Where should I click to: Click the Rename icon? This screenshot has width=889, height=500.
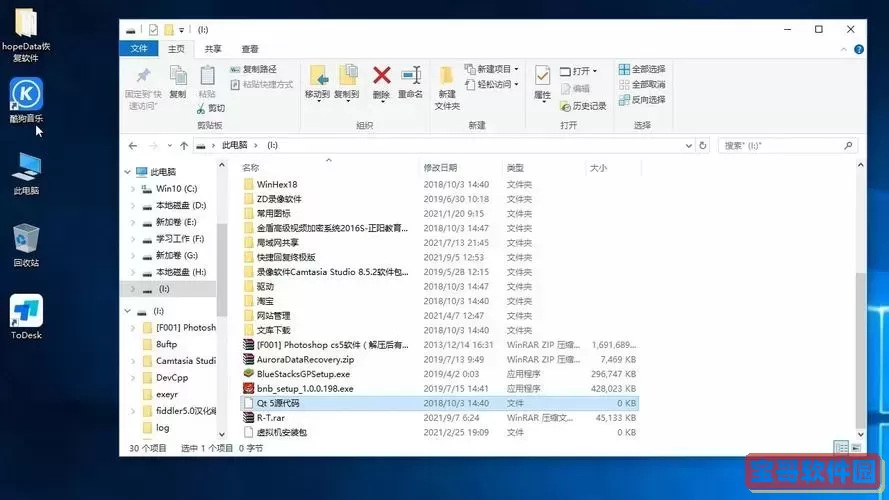pos(410,75)
